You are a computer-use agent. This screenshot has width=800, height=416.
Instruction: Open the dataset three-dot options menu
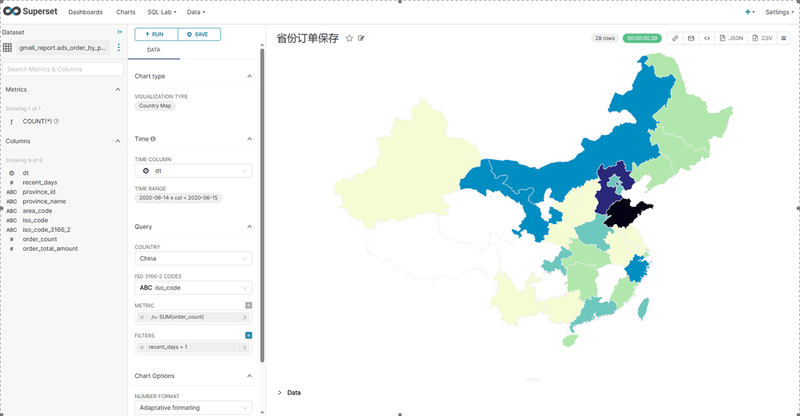(119, 47)
